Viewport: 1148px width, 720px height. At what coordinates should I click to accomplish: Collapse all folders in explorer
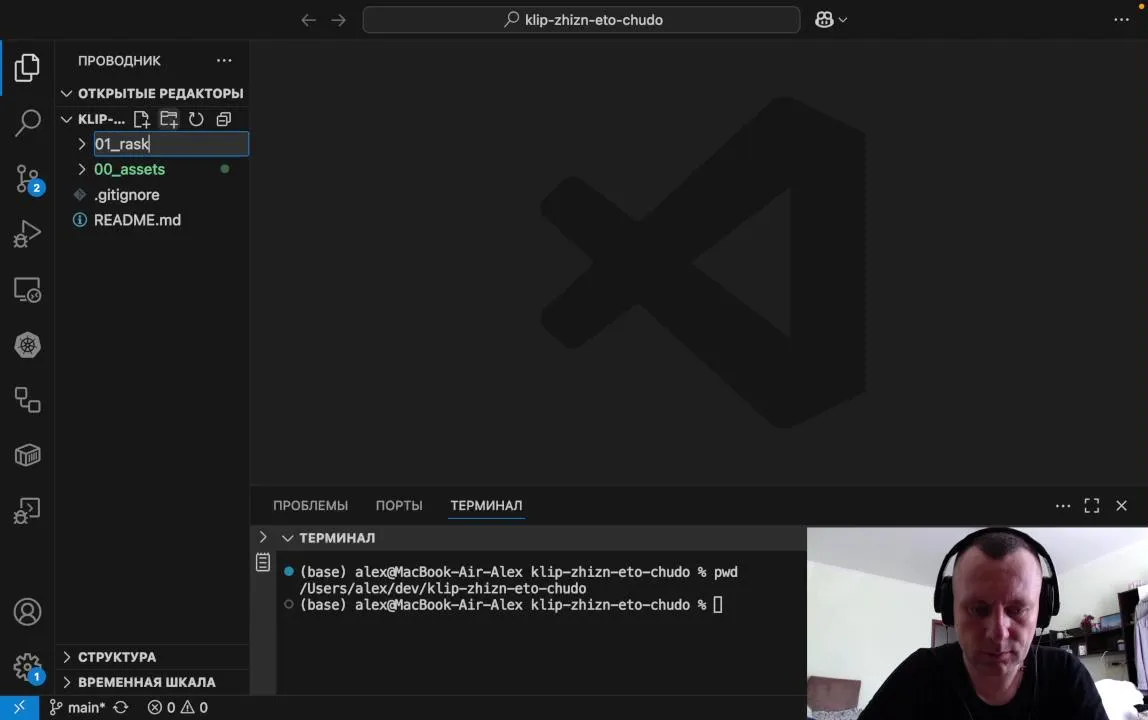pos(224,119)
